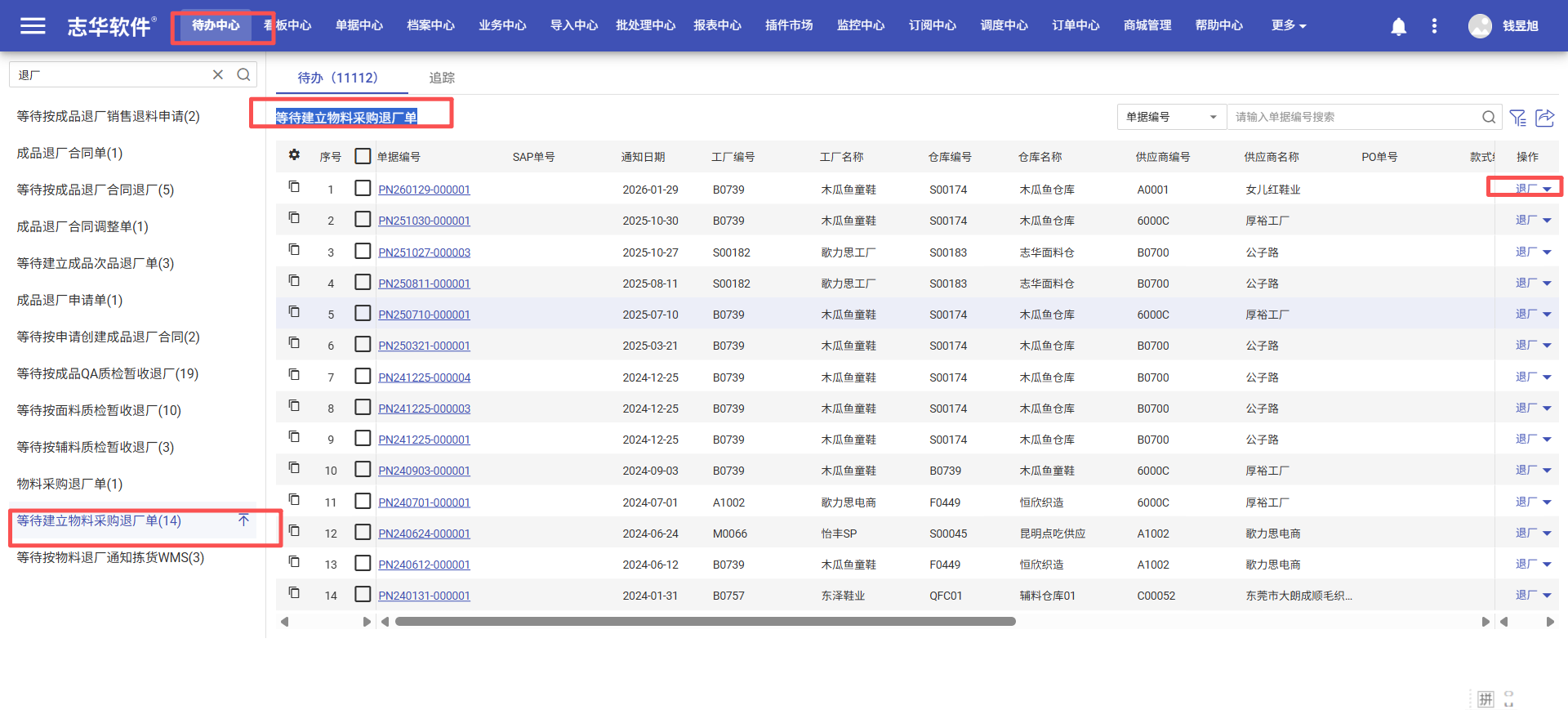The height and width of the screenshot is (710, 1568).
Task: Click copy icon for row PN240131-000001
Action: [x=294, y=593]
